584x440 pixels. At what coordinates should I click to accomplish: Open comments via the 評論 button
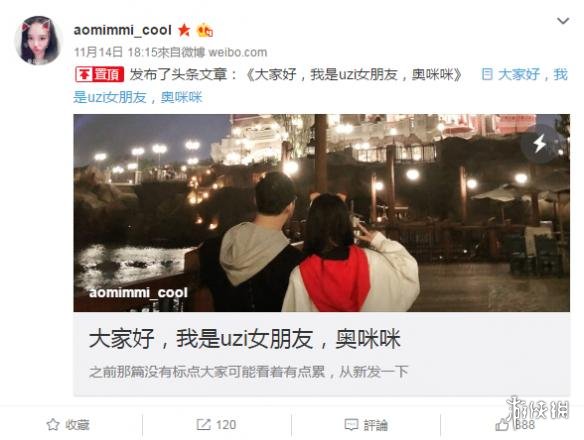click(366, 425)
